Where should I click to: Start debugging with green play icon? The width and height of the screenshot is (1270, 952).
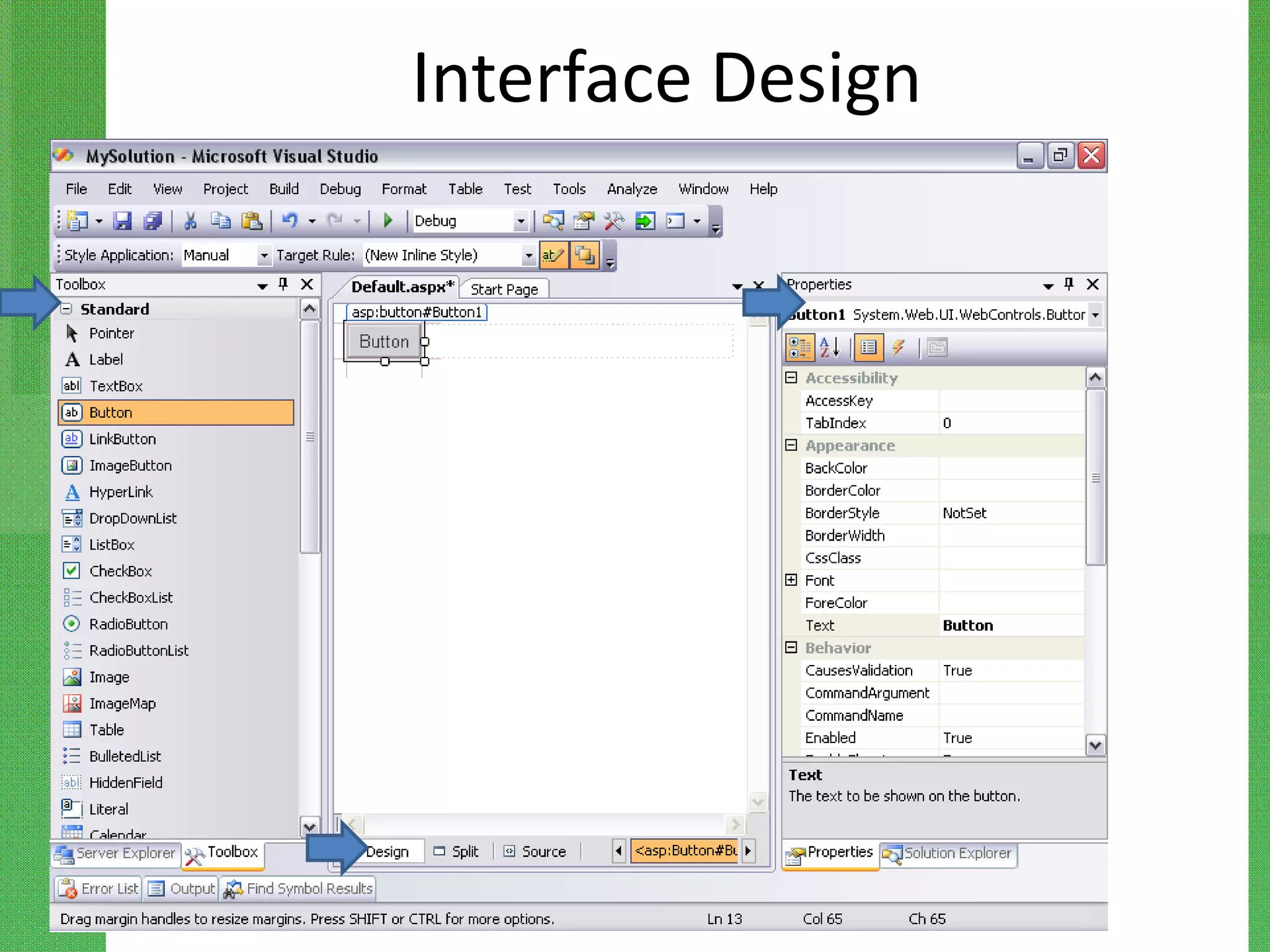(x=388, y=220)
